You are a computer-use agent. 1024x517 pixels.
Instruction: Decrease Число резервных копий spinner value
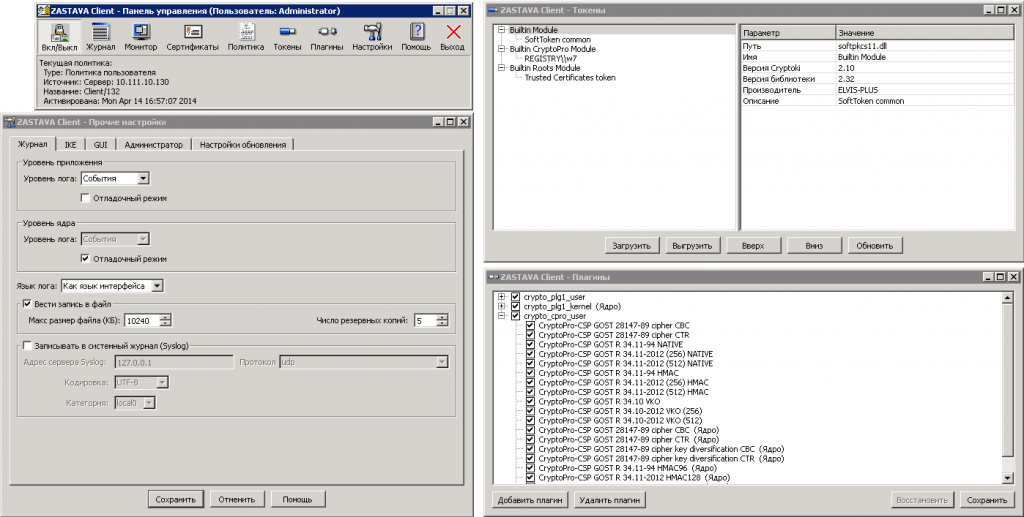[443, 324]
